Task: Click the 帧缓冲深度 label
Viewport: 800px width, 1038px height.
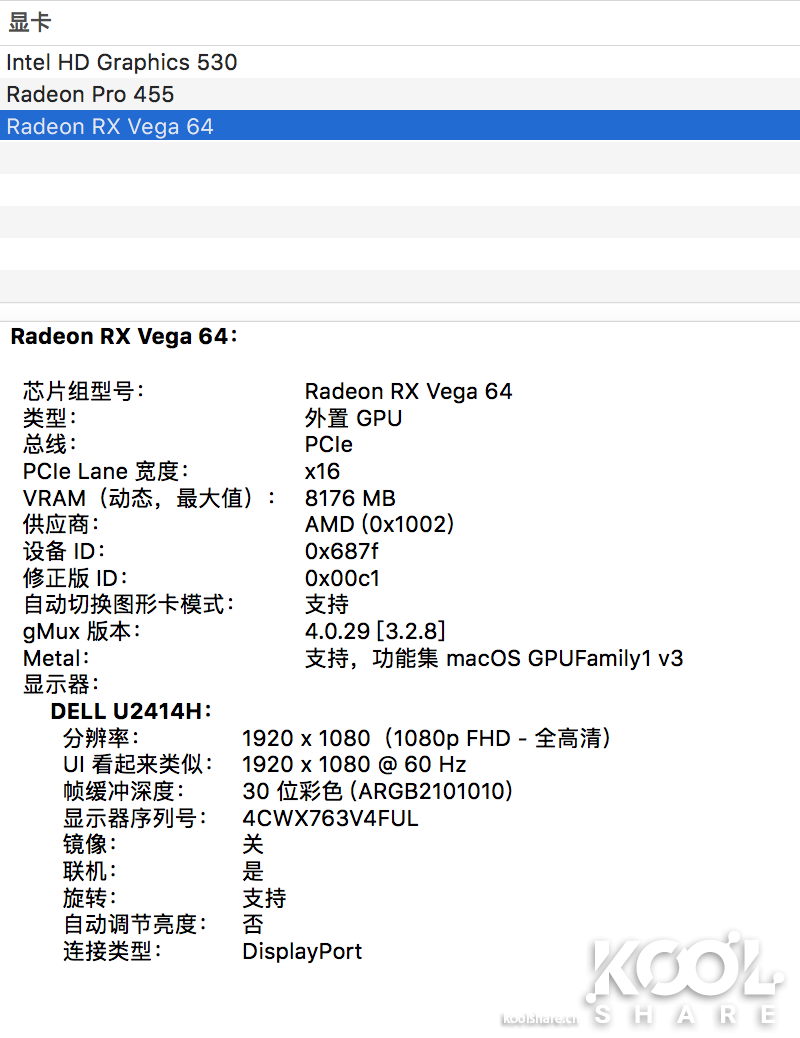Action: (x=123, y=791)
